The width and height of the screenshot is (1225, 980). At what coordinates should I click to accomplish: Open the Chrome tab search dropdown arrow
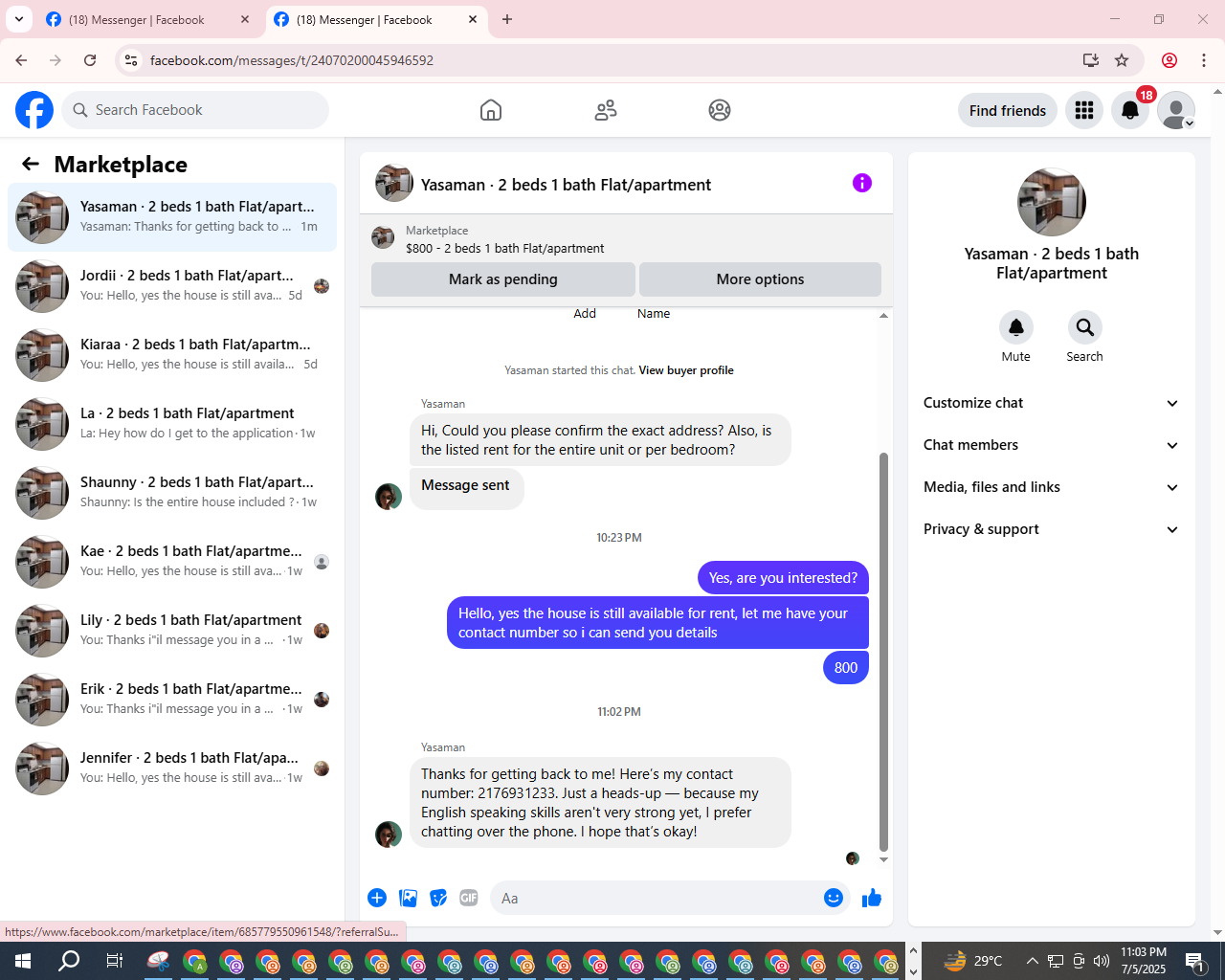[18, 19]
